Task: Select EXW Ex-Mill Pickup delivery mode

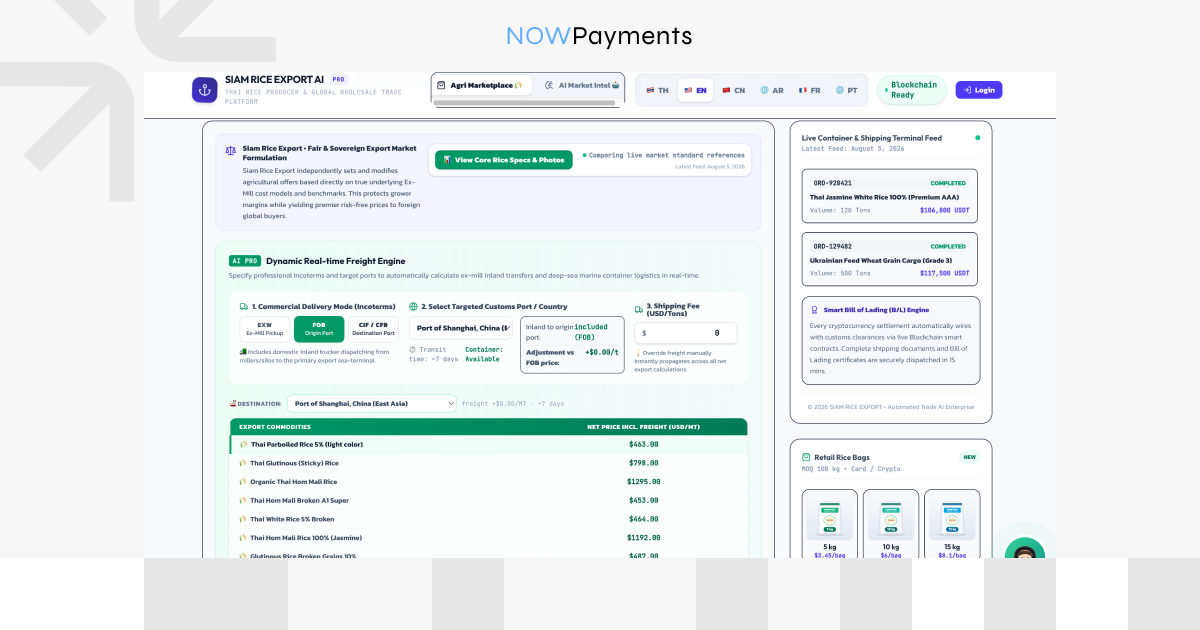Action: pyautogui.click(x=265, y=329)
